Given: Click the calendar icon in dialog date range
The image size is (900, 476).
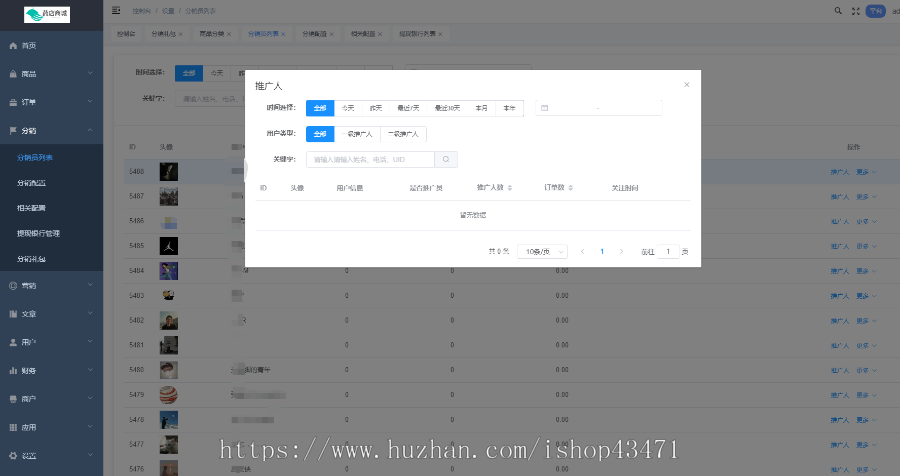Looking at the screenshot, I should (x=545, y=108).
